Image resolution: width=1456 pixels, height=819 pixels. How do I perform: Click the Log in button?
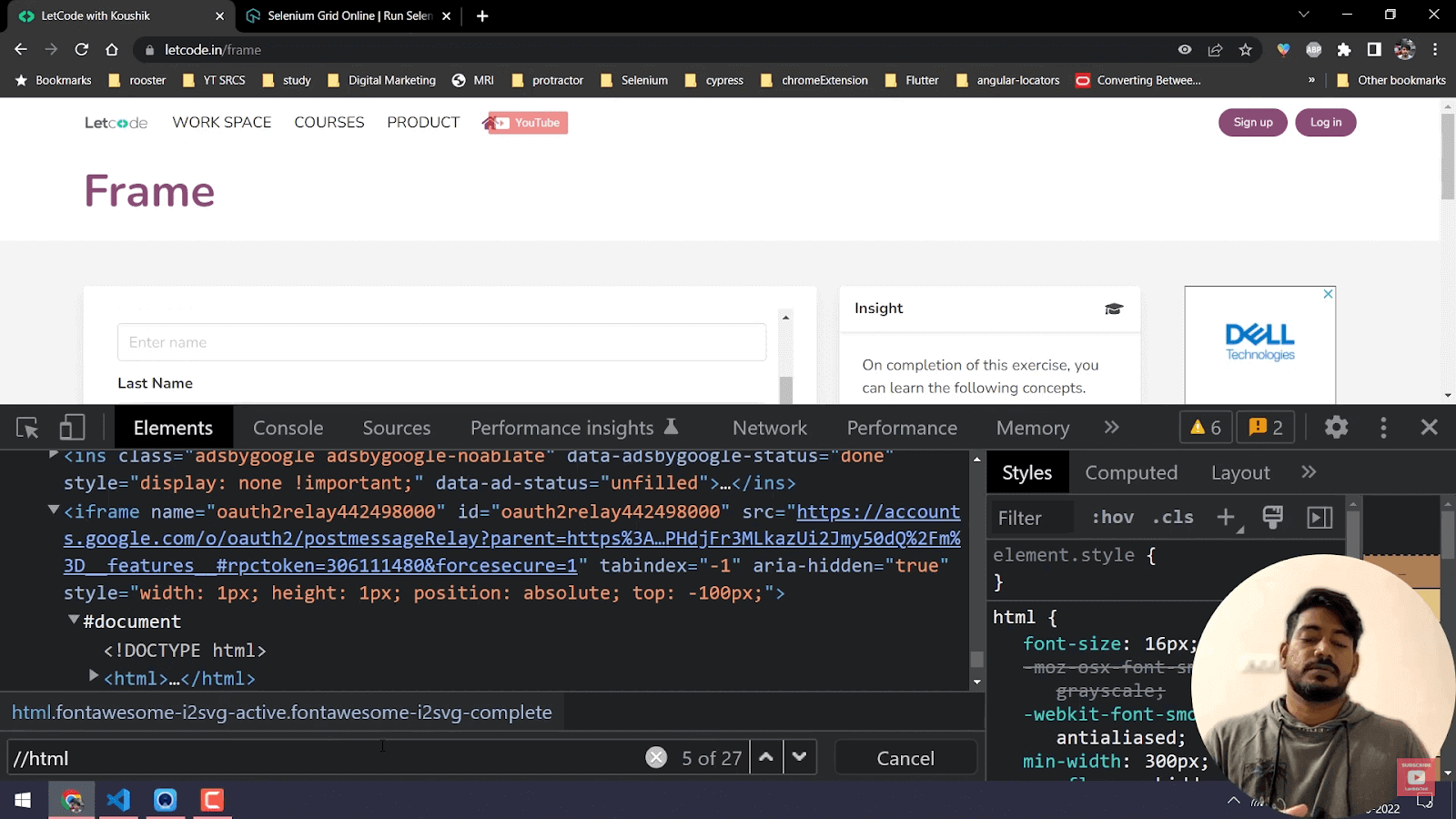click(1326, 122)
